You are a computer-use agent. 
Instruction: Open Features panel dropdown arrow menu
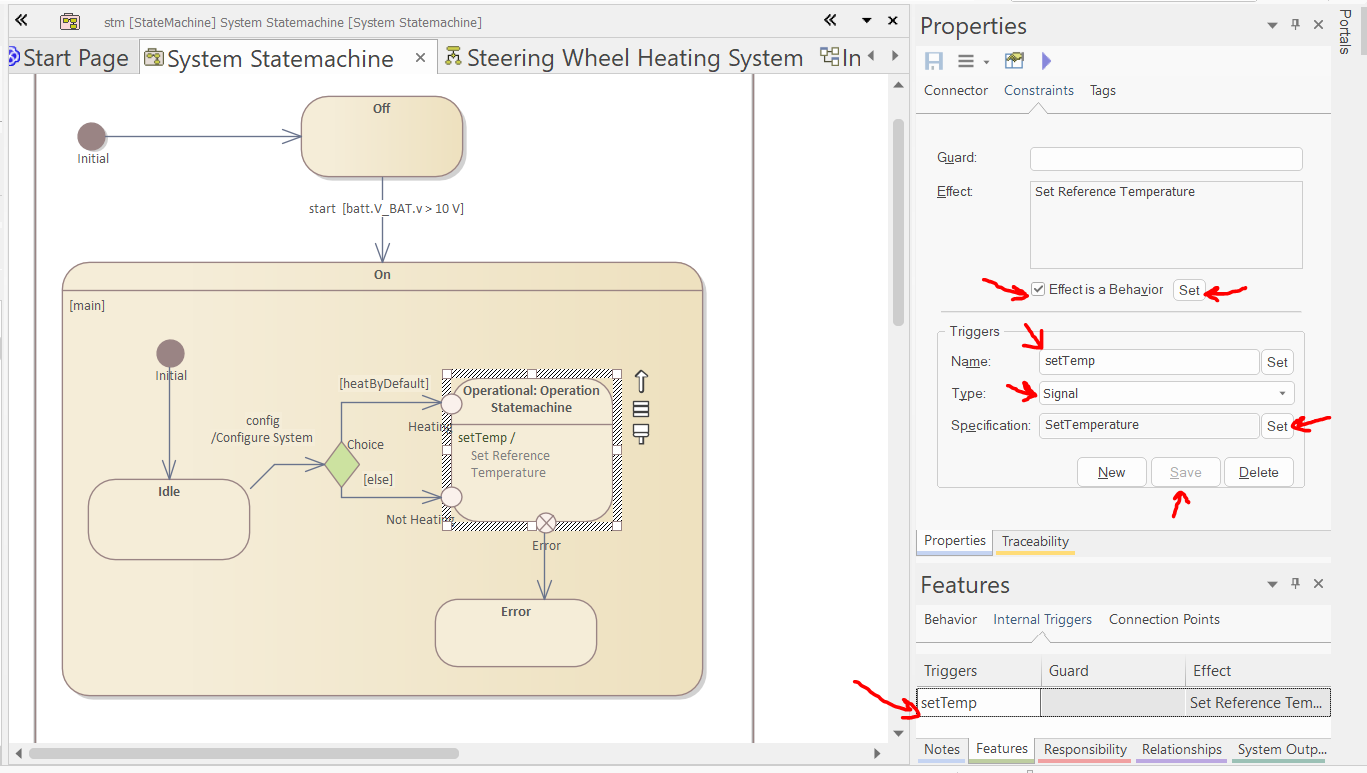click(x=1272, y=584)
